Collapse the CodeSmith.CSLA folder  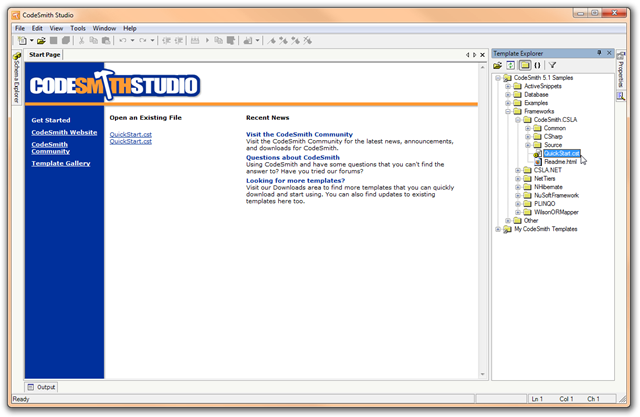click(x=518, y=120)
